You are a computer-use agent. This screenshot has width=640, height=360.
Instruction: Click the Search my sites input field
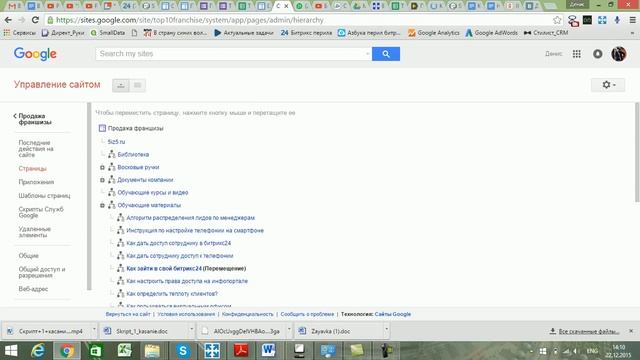[233, 54]
